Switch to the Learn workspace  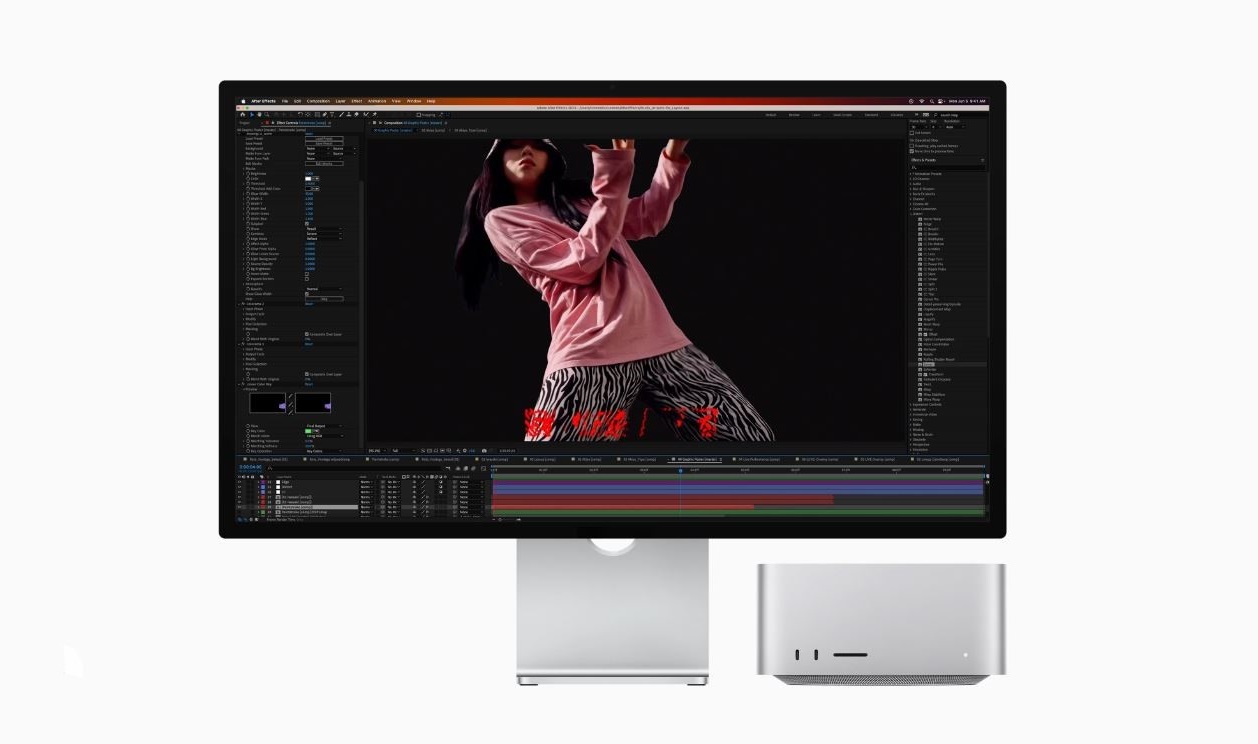816,115
